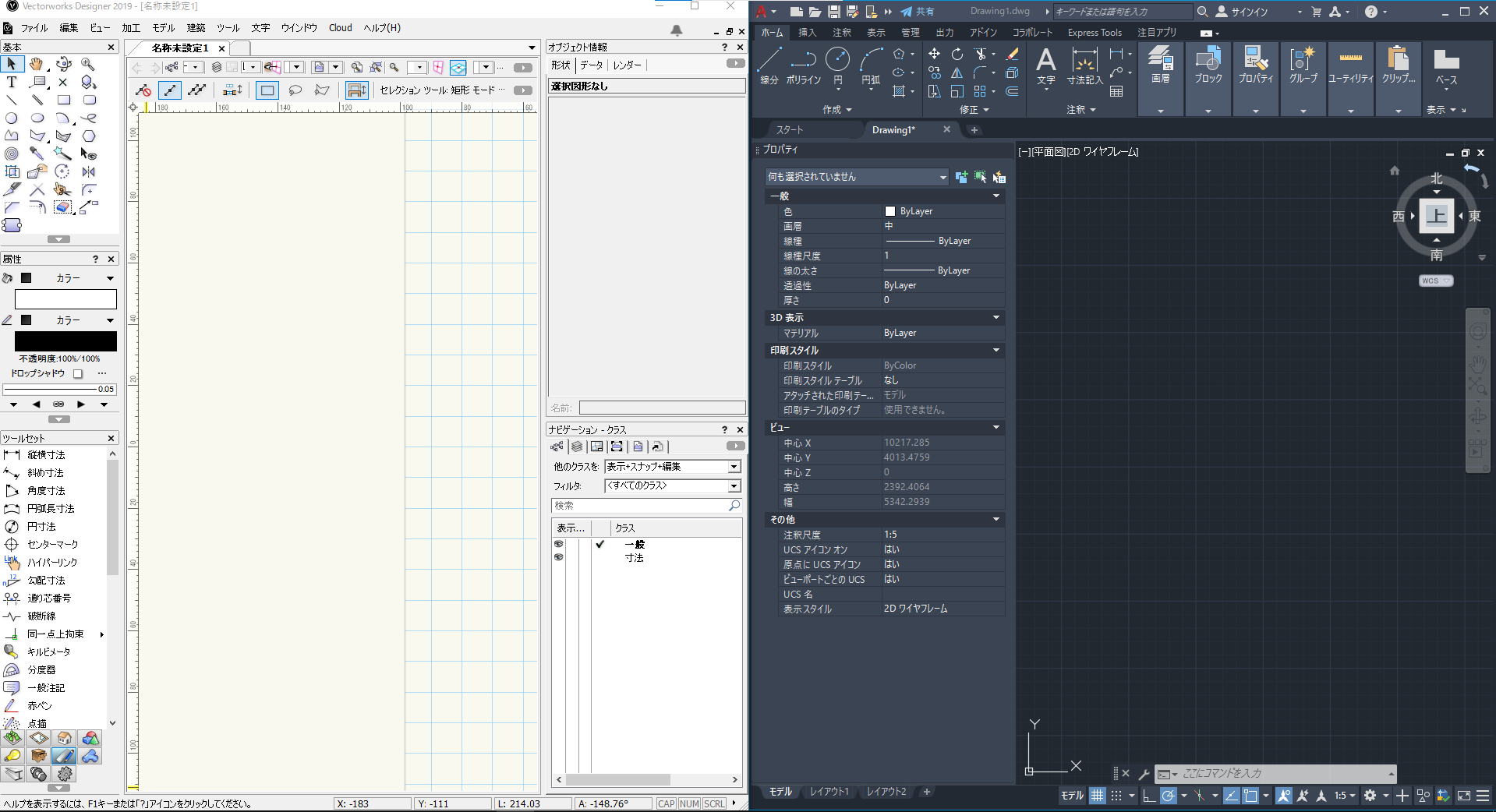The image size is (1496, 812).
Task: Toggle polar tracking in AutoCAD status bar
Action: [x=1168, y=796]
